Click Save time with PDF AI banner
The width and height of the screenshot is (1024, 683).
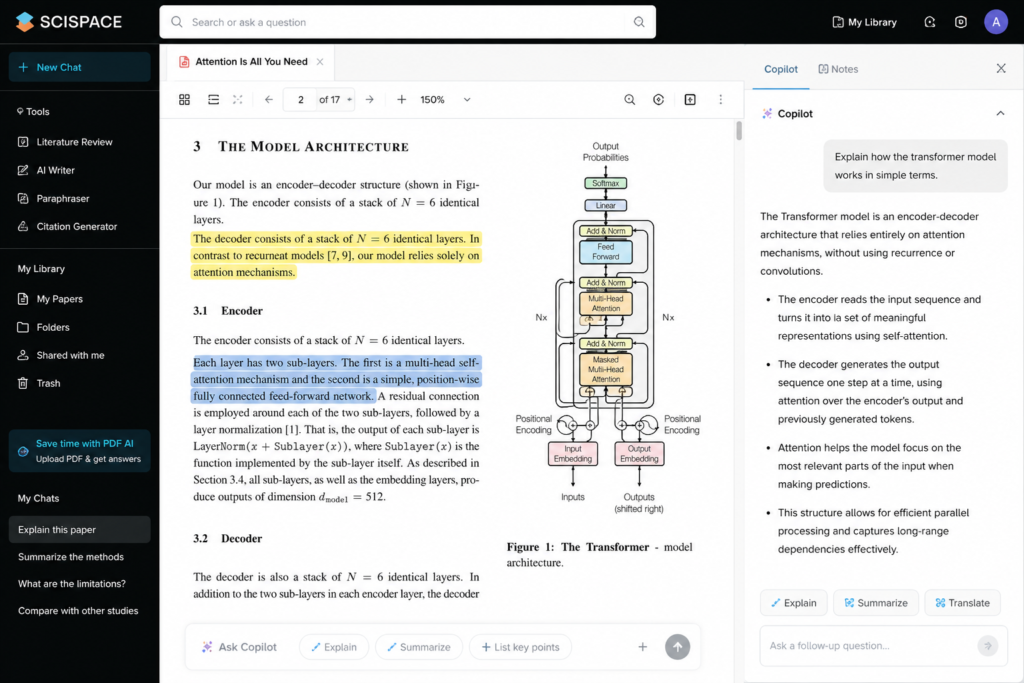point(80,451)
